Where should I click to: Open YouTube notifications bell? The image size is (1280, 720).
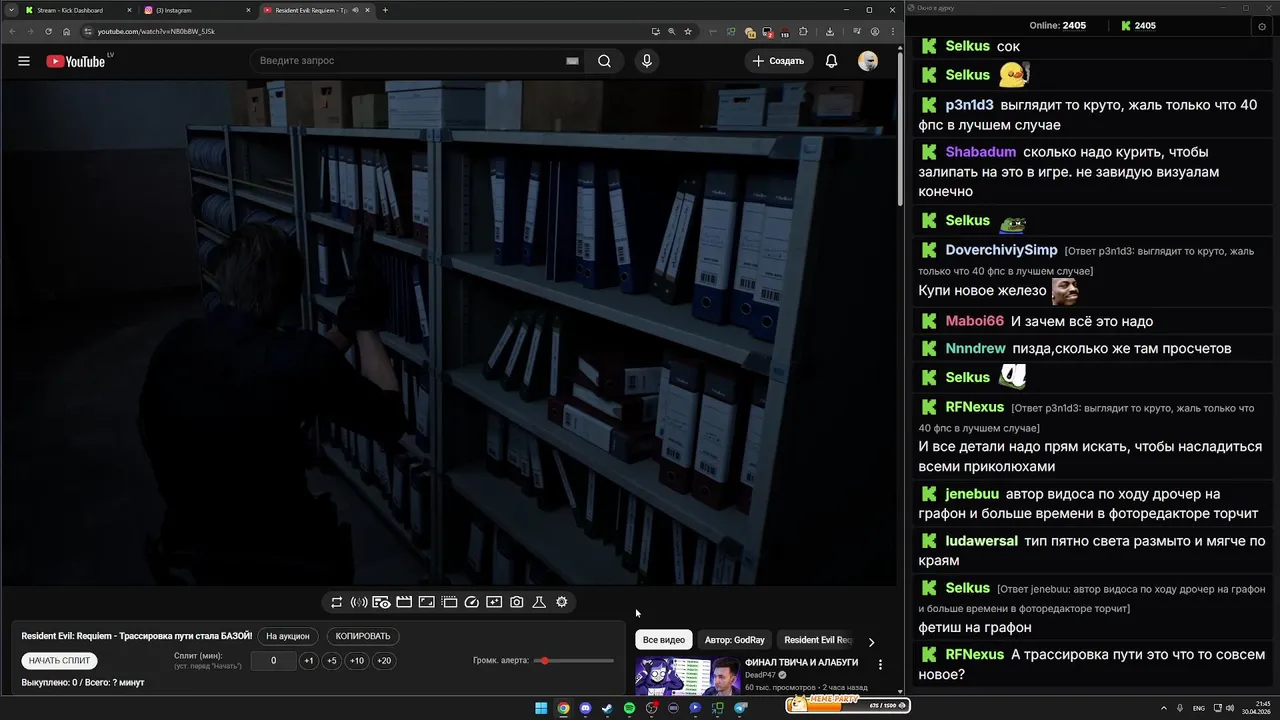pyautogui.click(x=831, y=61)
